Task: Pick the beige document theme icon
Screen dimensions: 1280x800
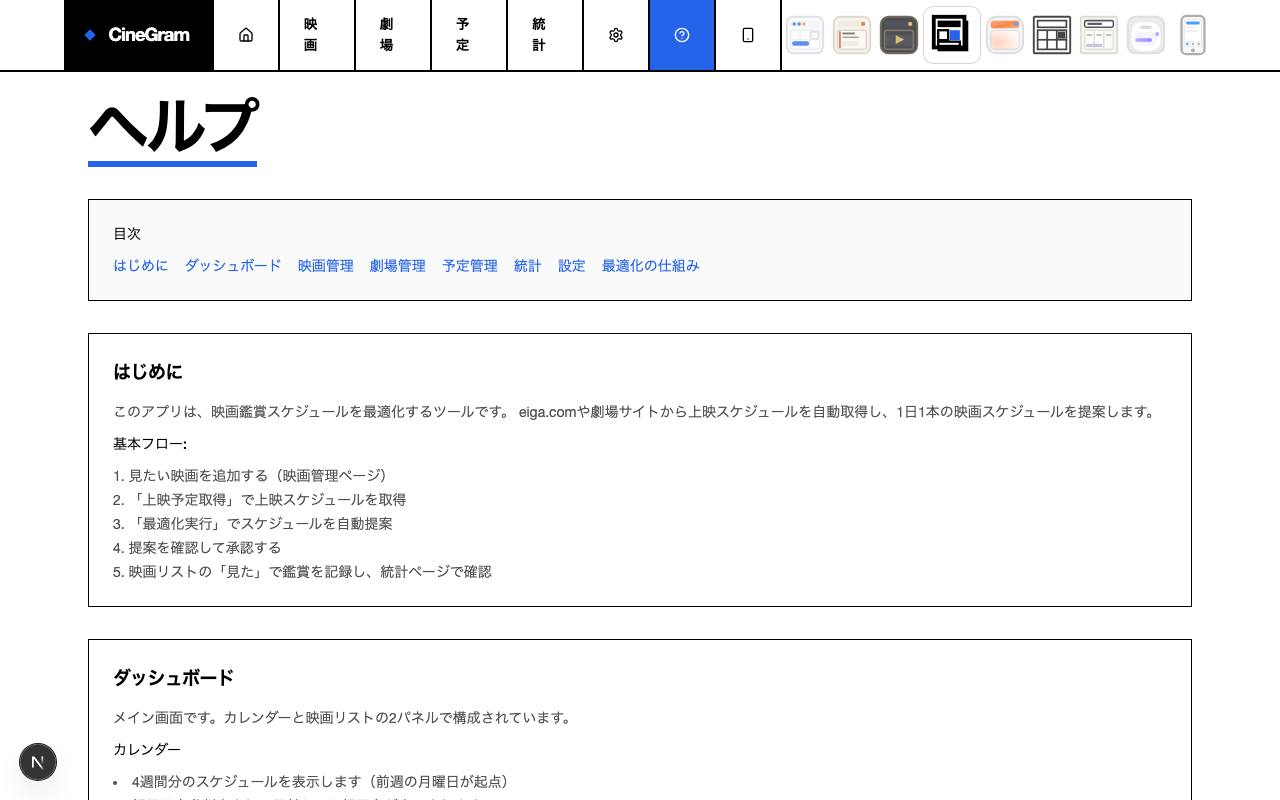Action: (851, 35)
